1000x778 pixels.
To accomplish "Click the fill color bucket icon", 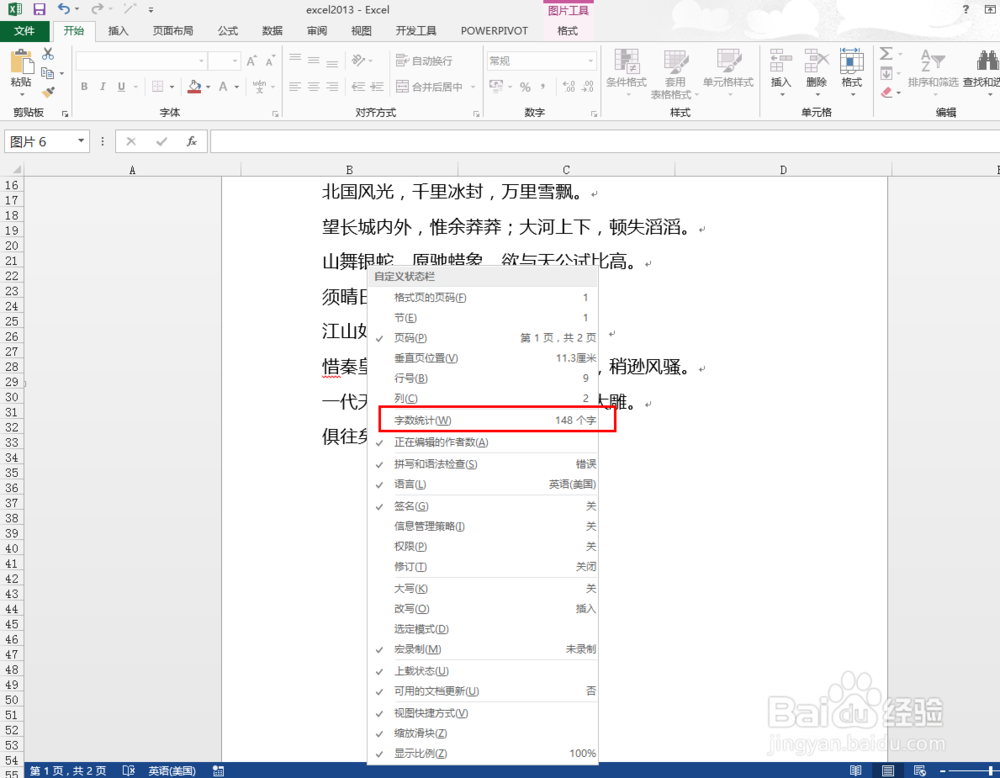I will [195, 86].
